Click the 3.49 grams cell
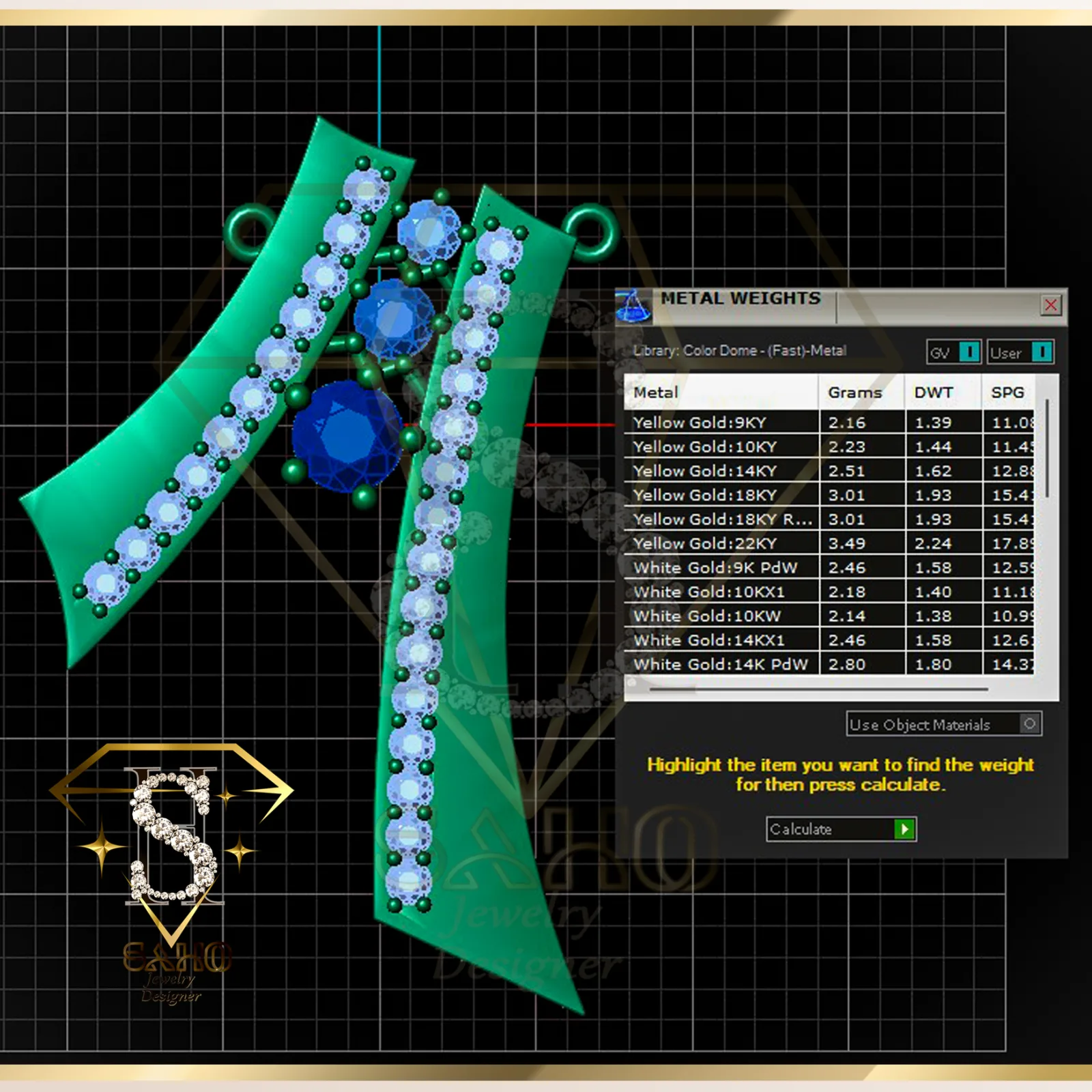 point(862,543)
